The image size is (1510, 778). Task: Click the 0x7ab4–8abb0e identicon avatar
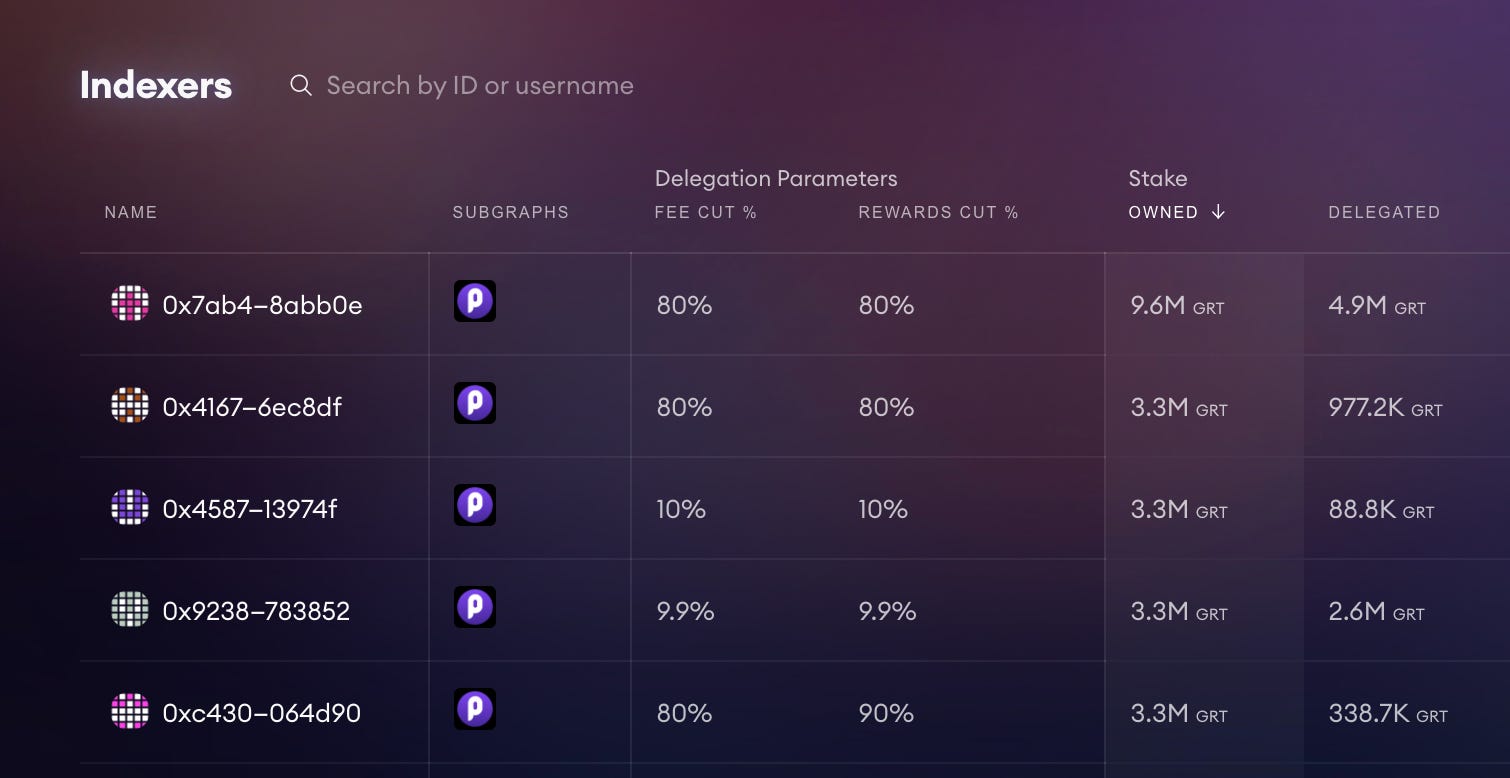130,303
